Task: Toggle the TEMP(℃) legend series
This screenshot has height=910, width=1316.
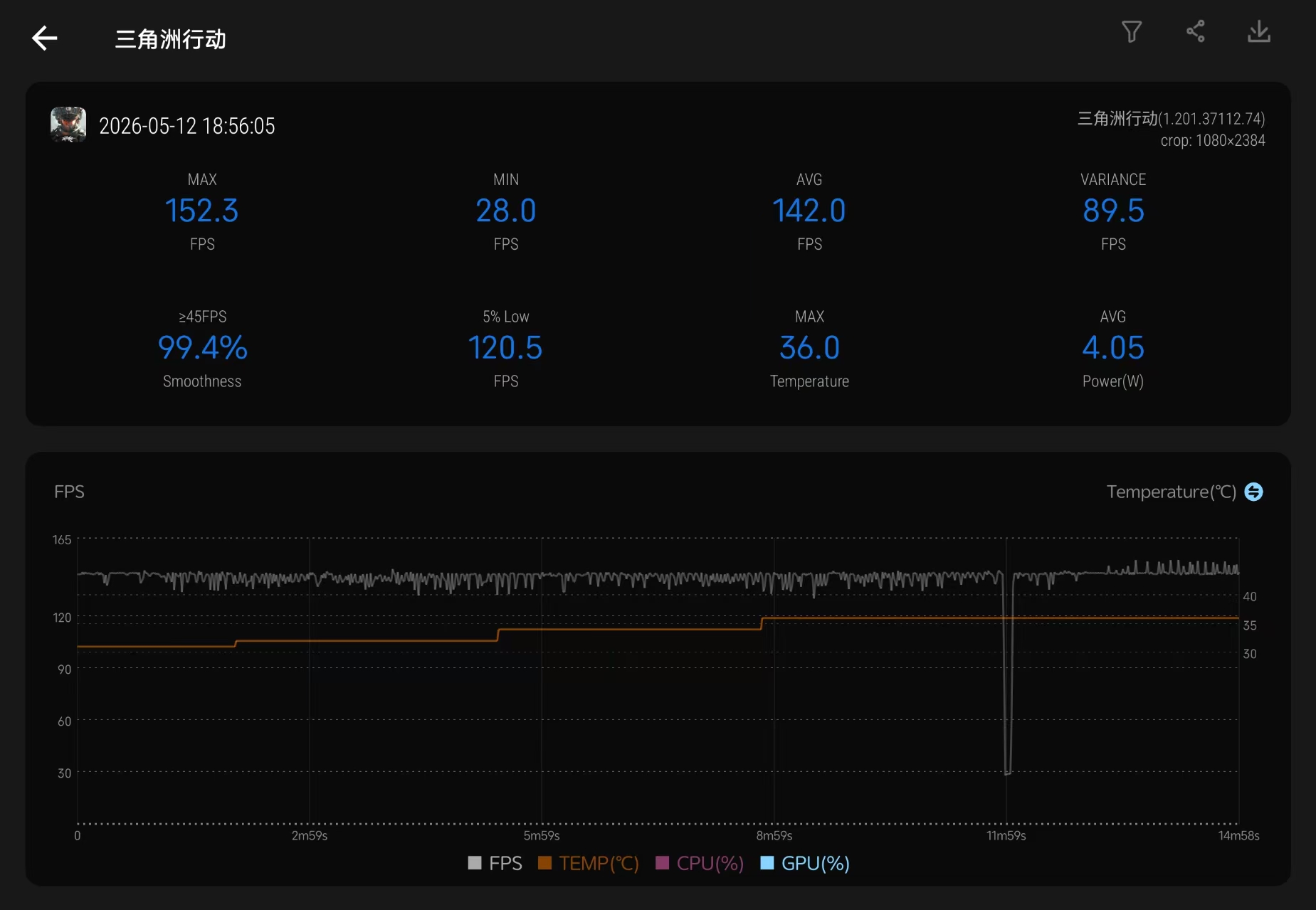Action: [x=589, y=863]
